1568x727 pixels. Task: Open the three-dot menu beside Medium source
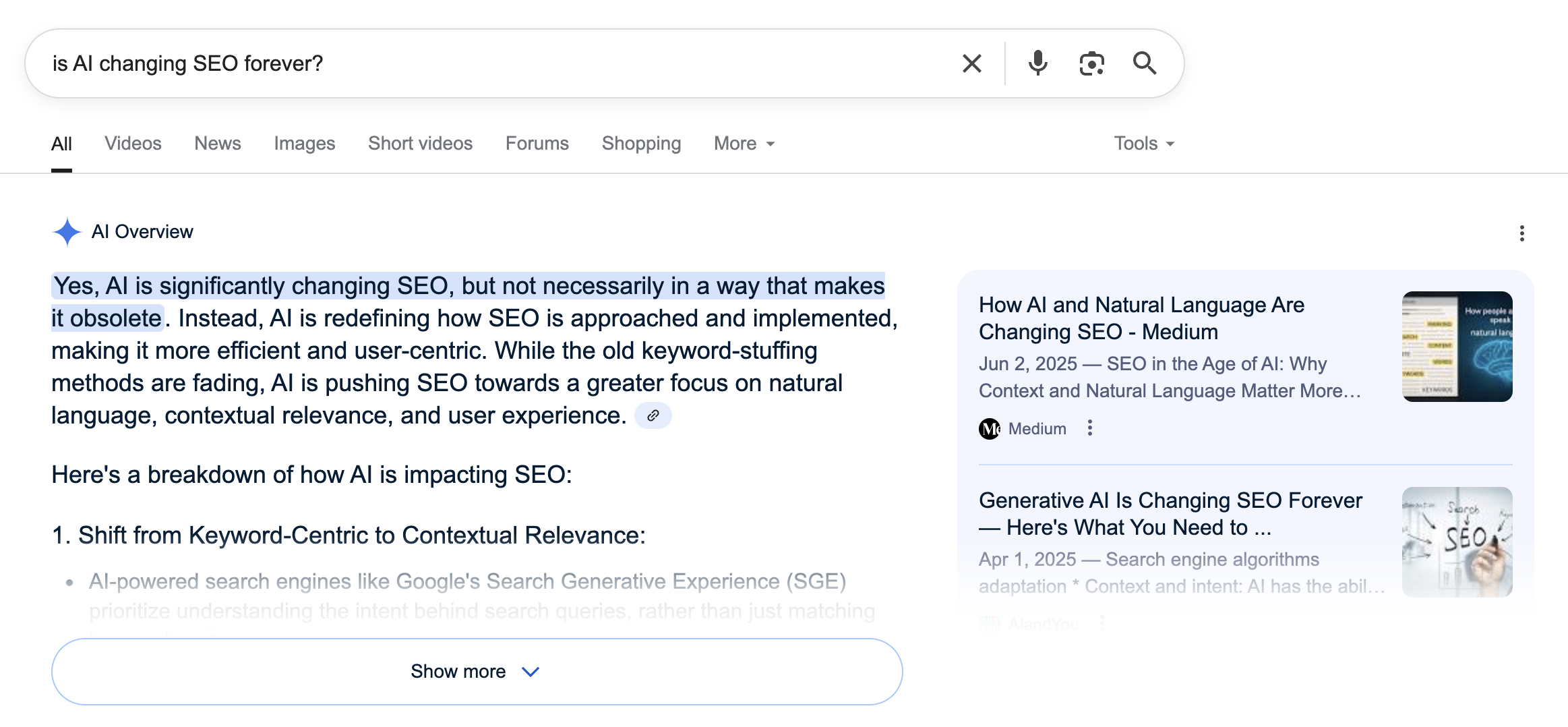tap(1089, 428)
